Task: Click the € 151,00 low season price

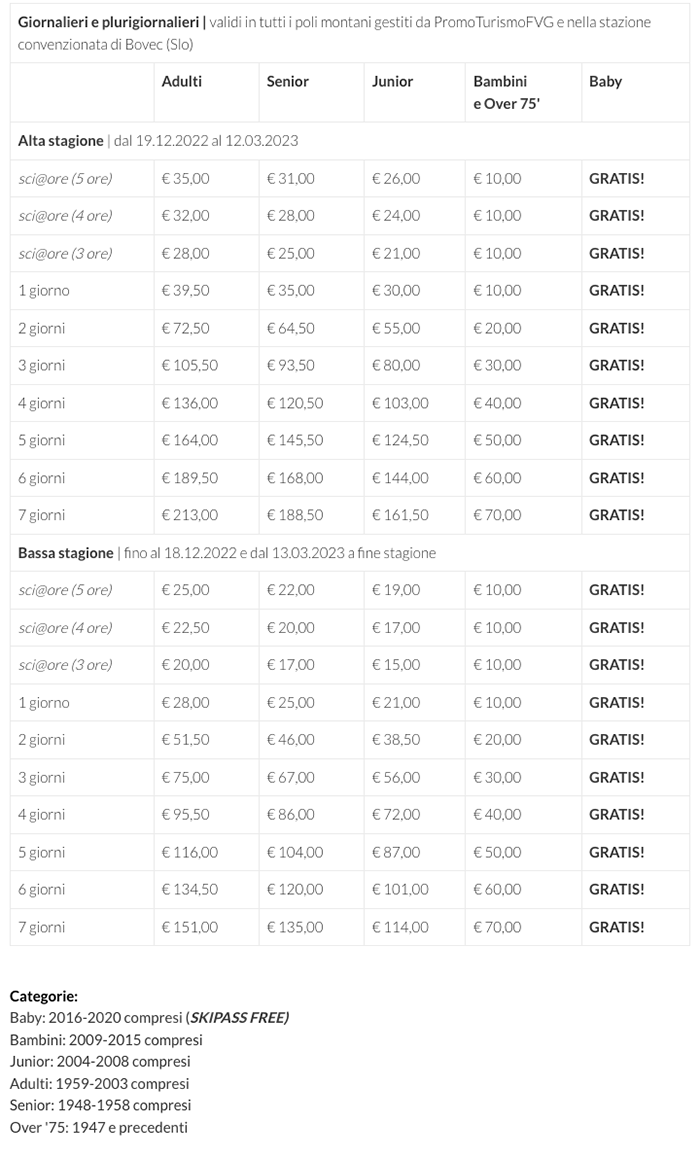Action: (189, 927)
